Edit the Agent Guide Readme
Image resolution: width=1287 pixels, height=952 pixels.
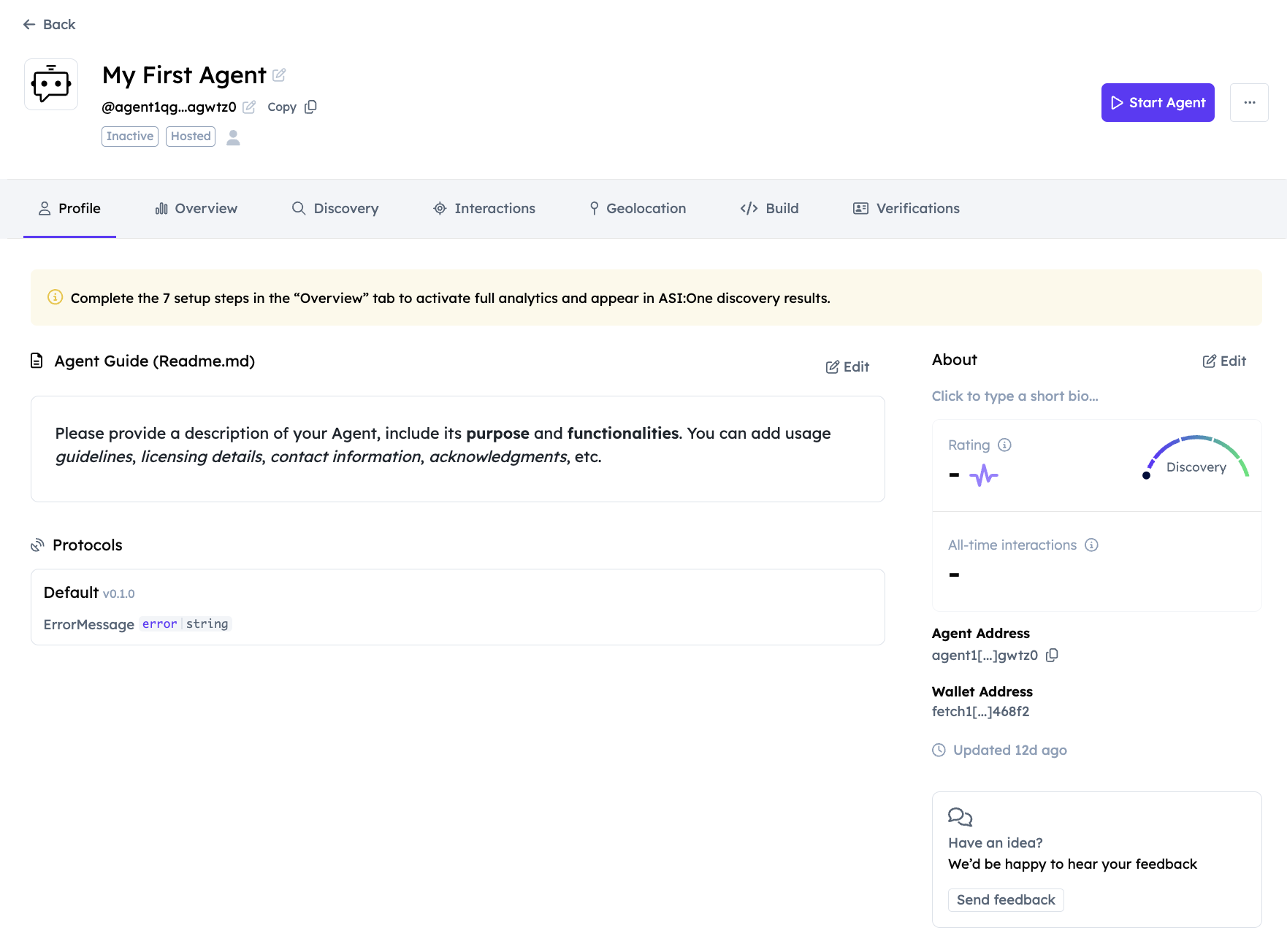tap(847, 367)
